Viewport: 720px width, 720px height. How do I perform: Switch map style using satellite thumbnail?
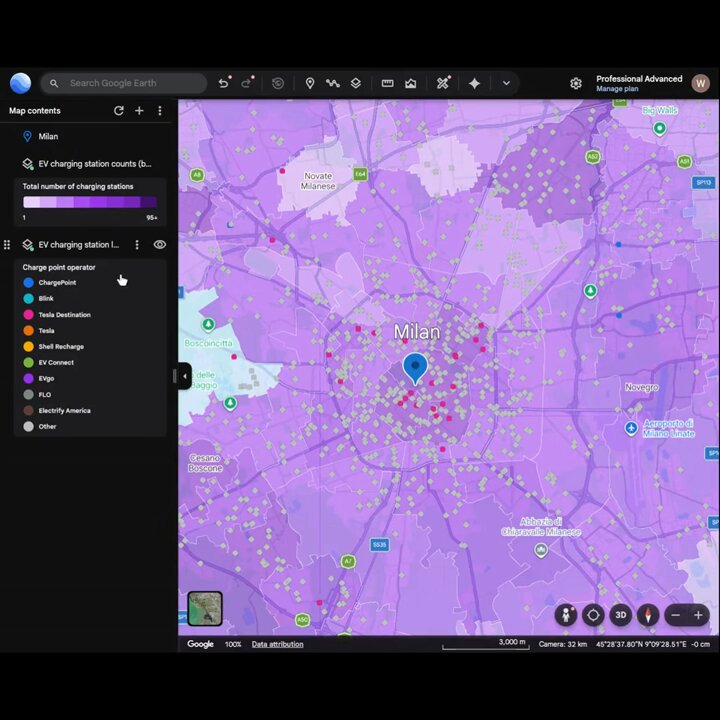pyautogui.click(x=205, y=609)
